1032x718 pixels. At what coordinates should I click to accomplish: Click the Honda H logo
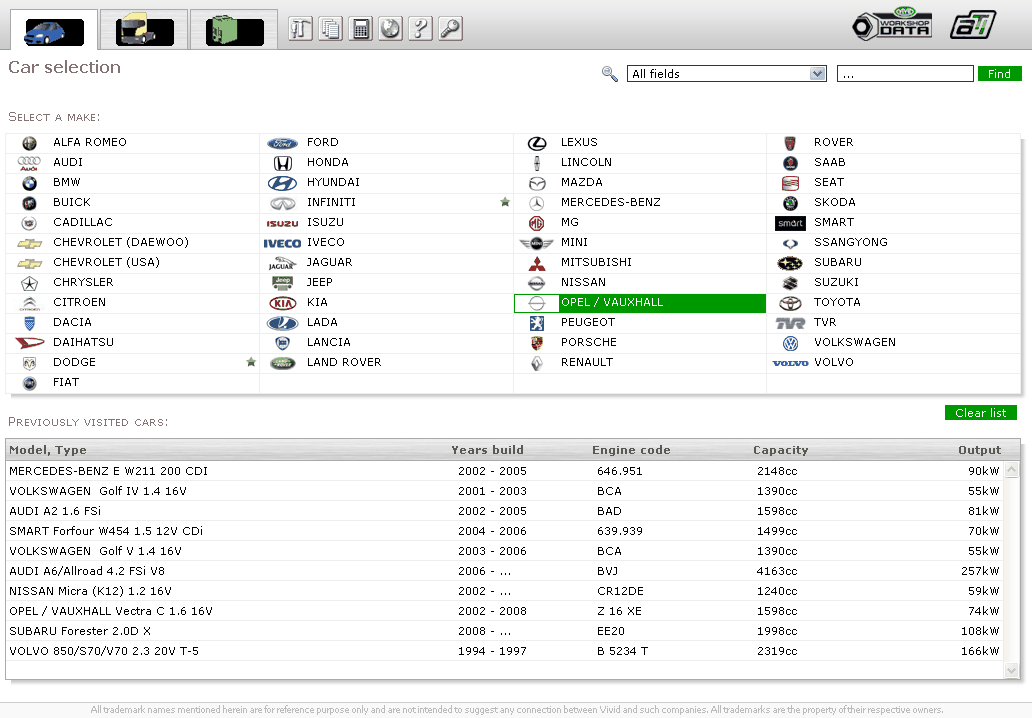(x=282, y=163)
